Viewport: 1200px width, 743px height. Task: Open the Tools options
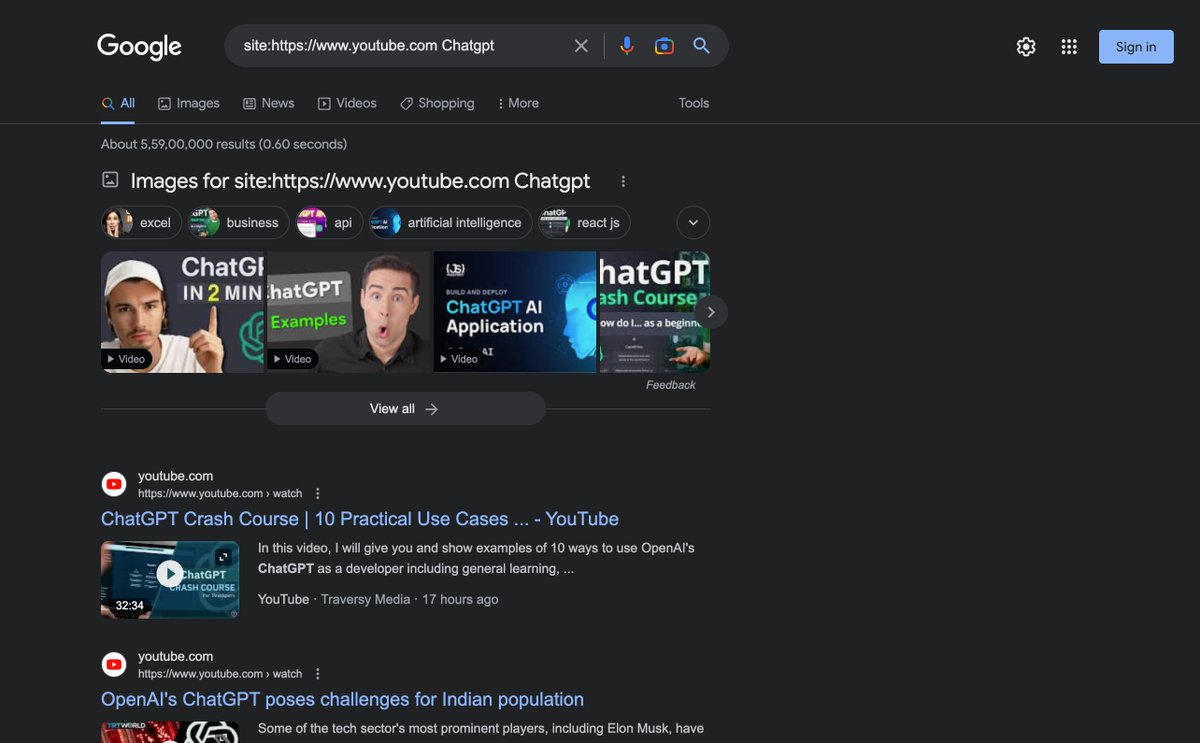pos(694,103)
